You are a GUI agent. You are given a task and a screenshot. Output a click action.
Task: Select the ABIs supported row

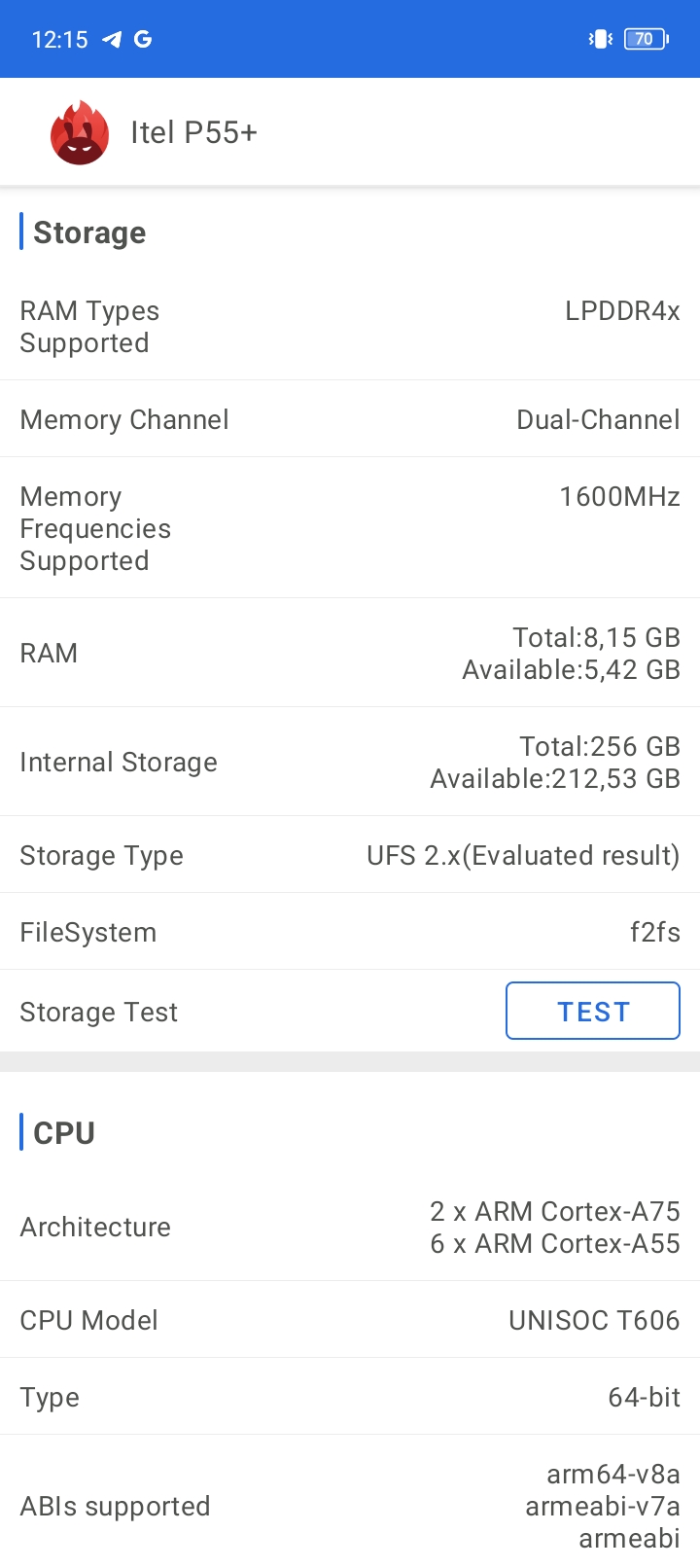pos(350,1506)
